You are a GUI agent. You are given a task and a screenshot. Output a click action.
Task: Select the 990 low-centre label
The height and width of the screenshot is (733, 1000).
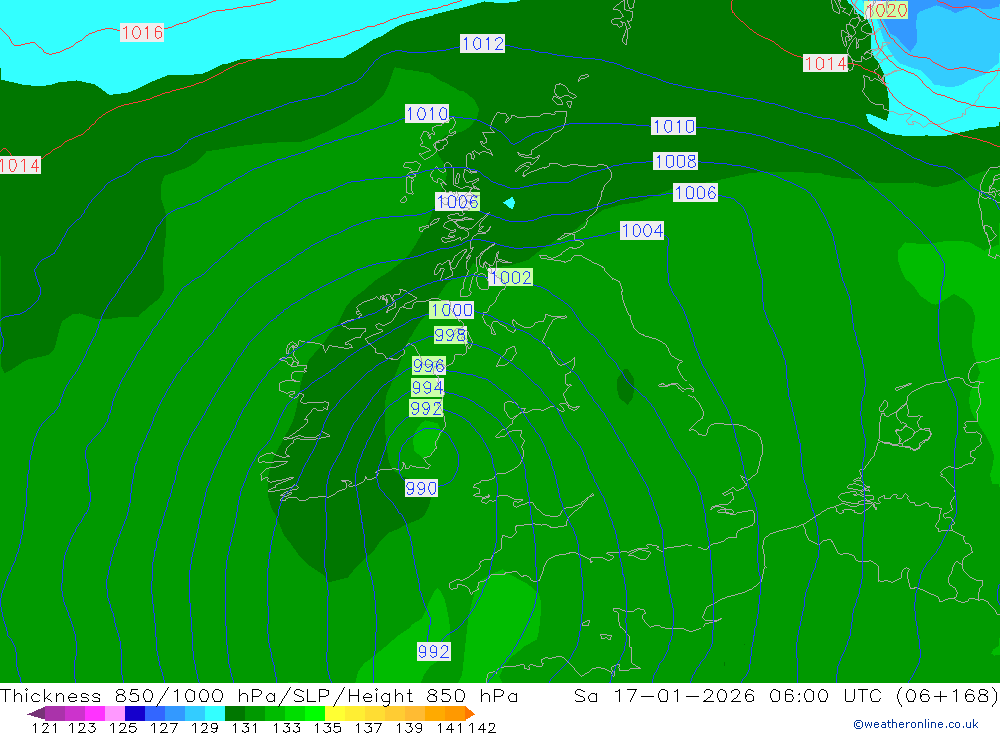[x=421, y=489]
